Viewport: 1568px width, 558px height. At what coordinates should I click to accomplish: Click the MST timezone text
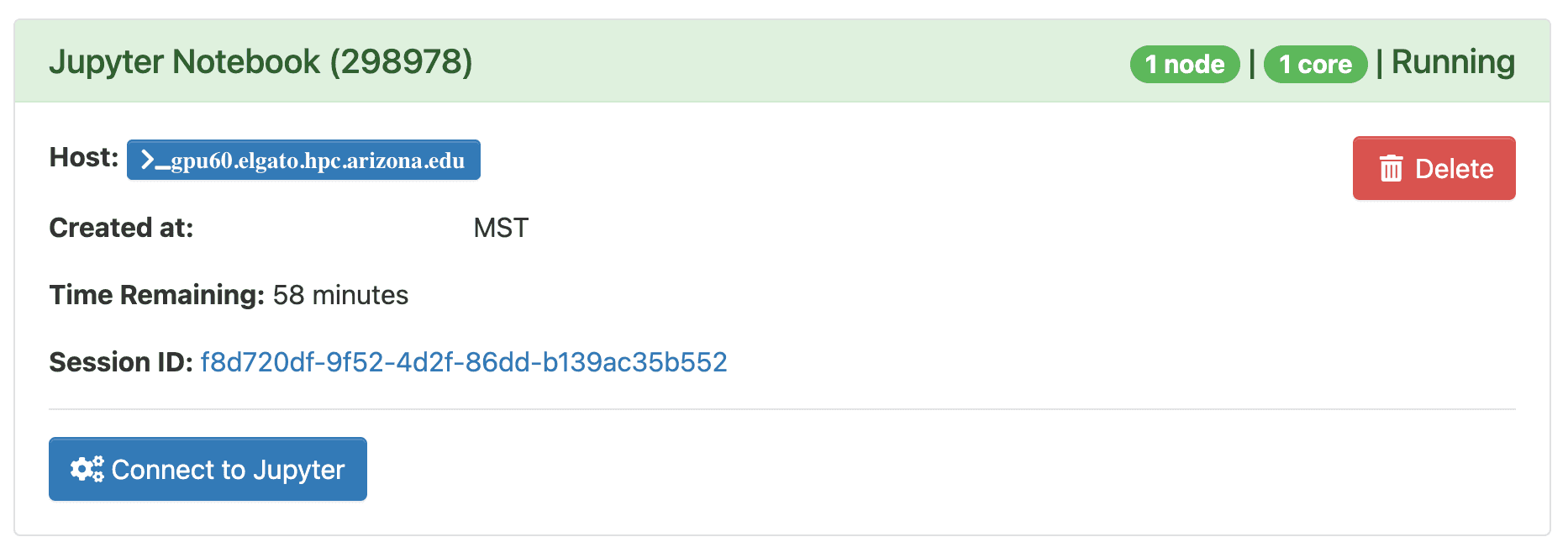click(501, 228)
